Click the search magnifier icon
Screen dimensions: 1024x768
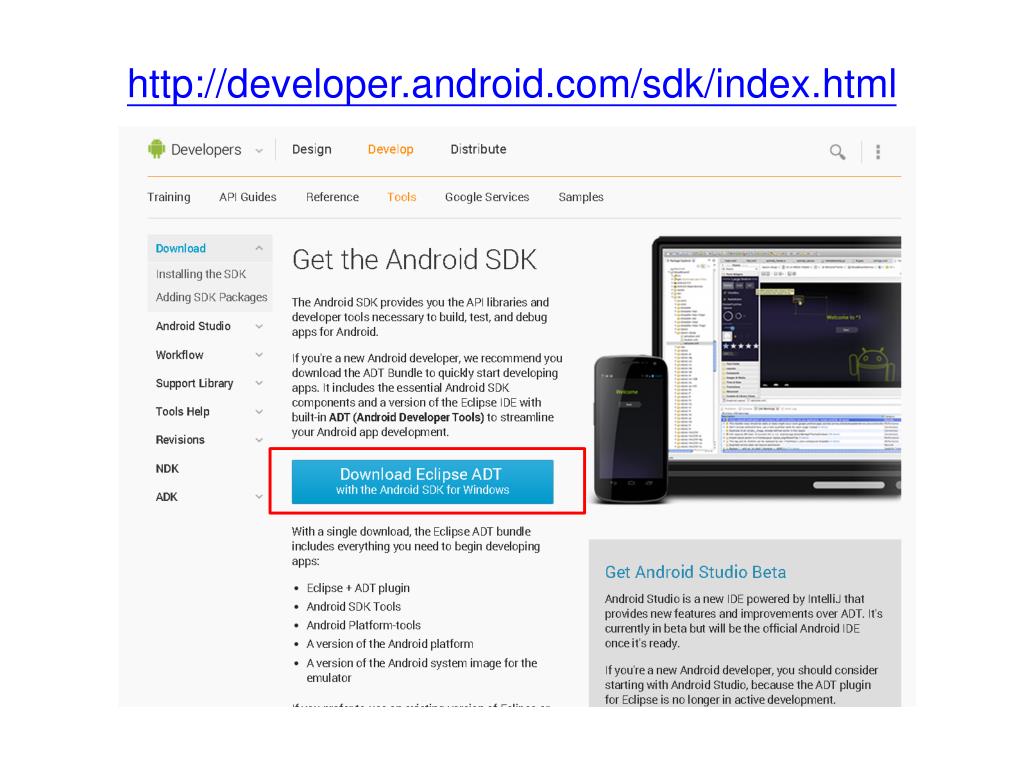click(837, 152)
